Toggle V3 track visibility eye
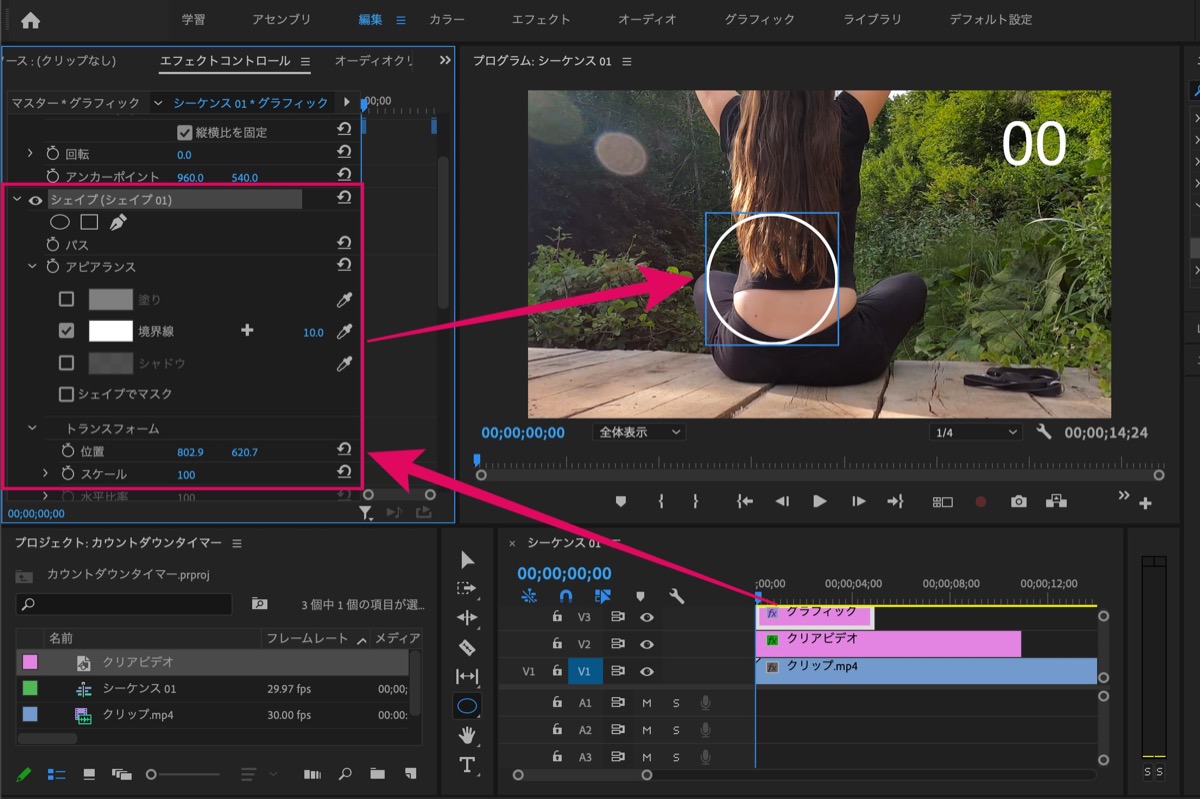Image resolution: width=1200 pixels, height=799 pixels. tap(647, 617)
